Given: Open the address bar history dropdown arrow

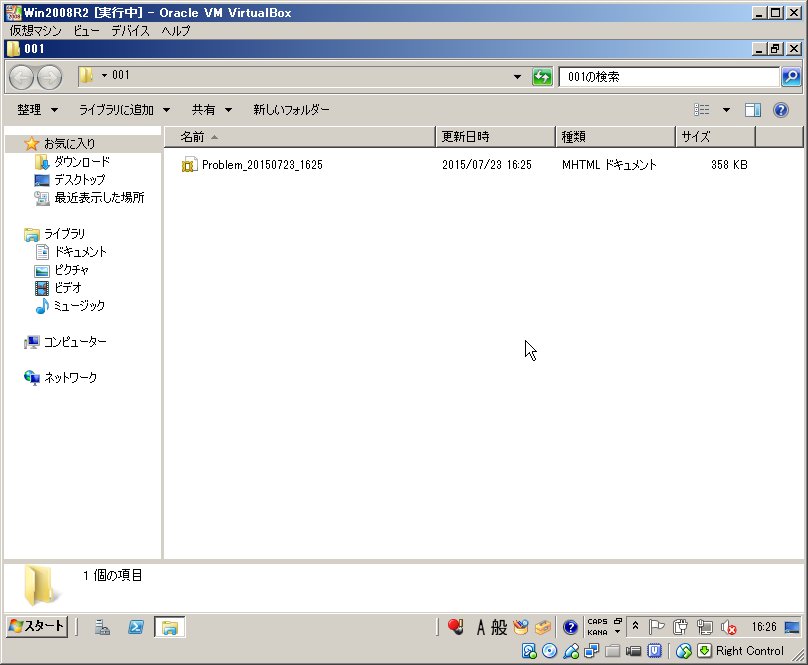Looking at the screenshot, I should (517, 77).
